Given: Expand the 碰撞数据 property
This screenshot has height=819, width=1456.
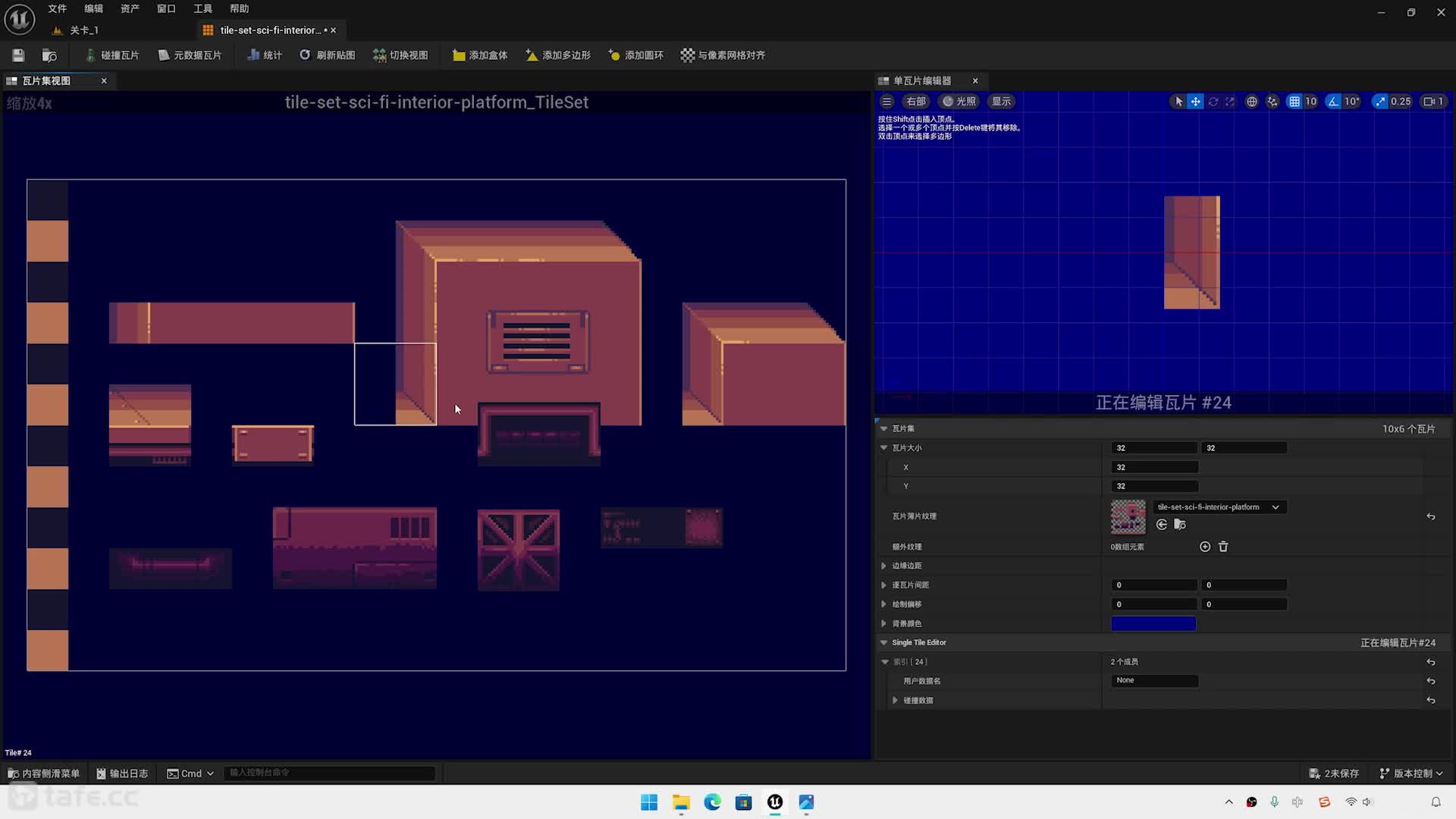Looking at the screenshot, I should pos(896,700).
